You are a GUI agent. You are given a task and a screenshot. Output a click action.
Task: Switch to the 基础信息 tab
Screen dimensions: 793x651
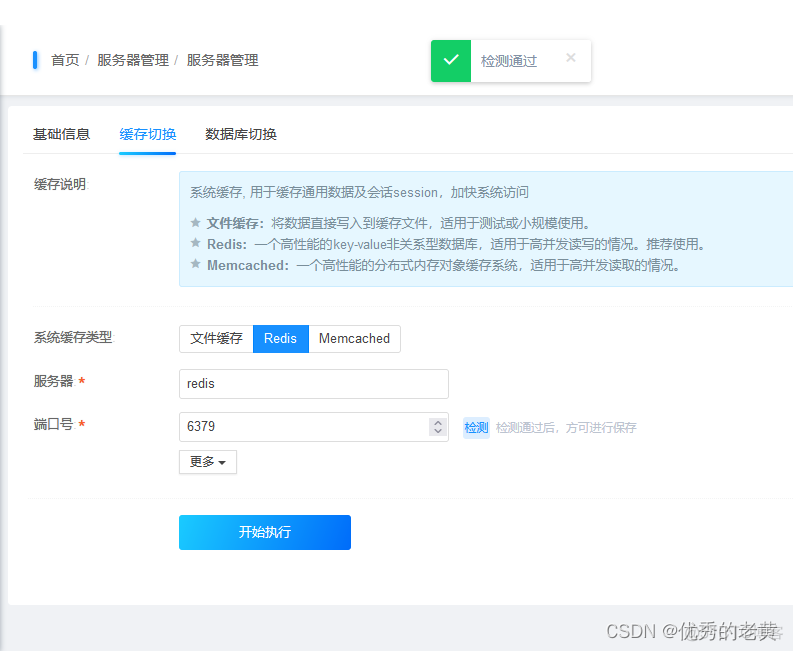61,134
